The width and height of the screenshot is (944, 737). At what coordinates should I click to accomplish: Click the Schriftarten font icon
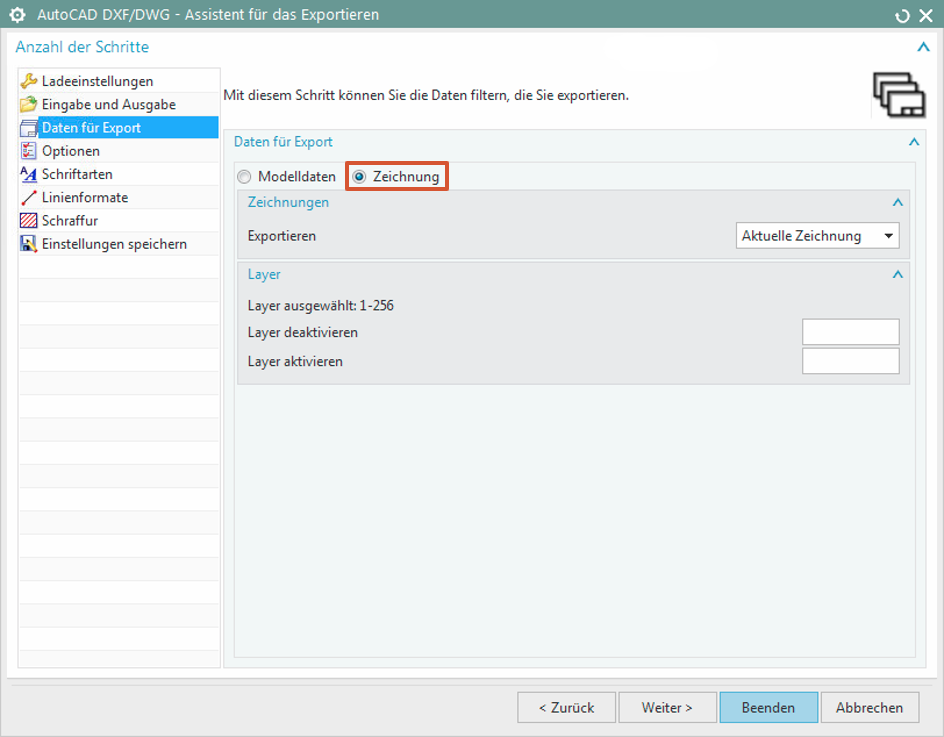point(29,174)
